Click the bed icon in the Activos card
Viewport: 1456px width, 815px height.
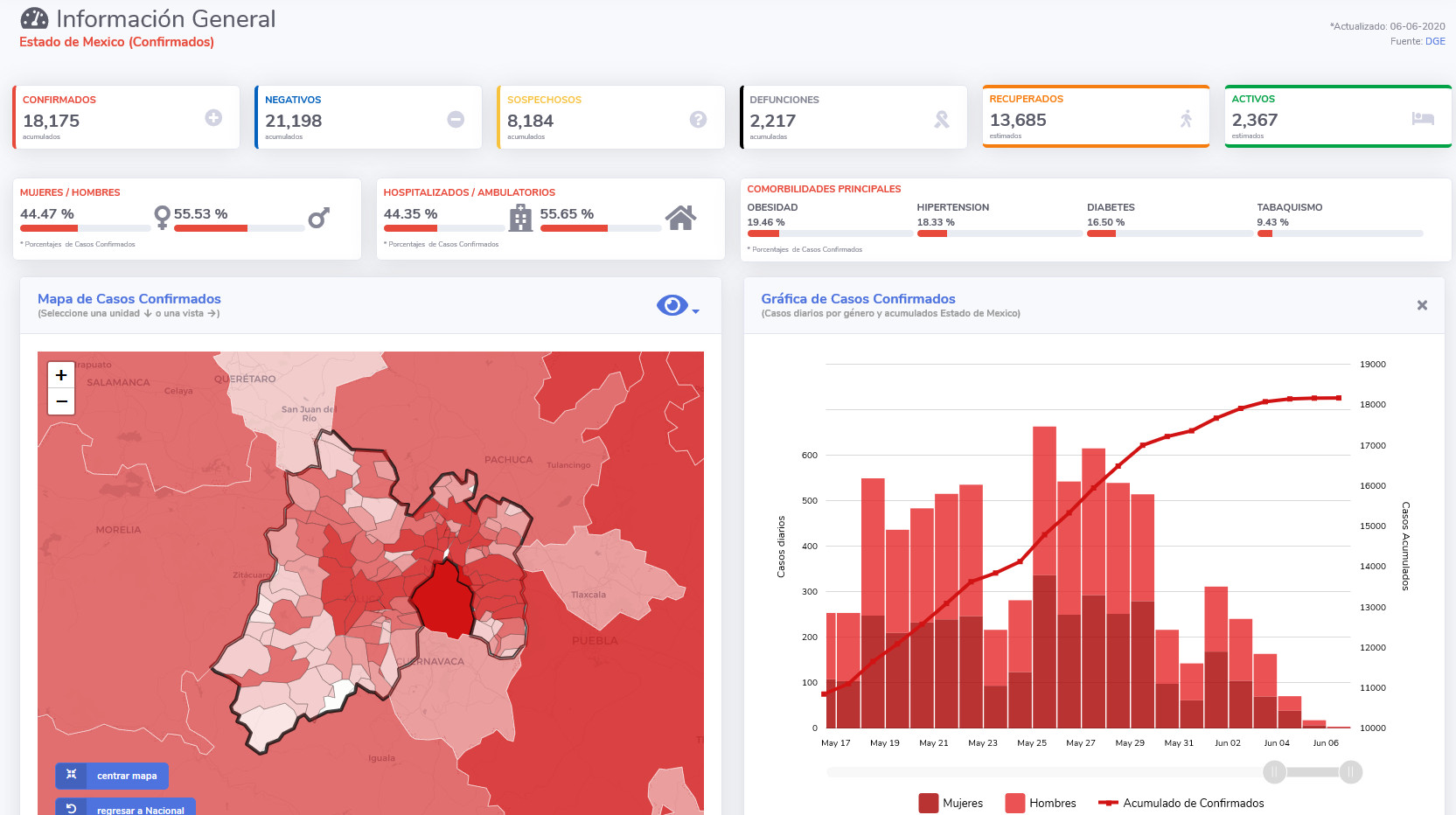coord(1423,118)
